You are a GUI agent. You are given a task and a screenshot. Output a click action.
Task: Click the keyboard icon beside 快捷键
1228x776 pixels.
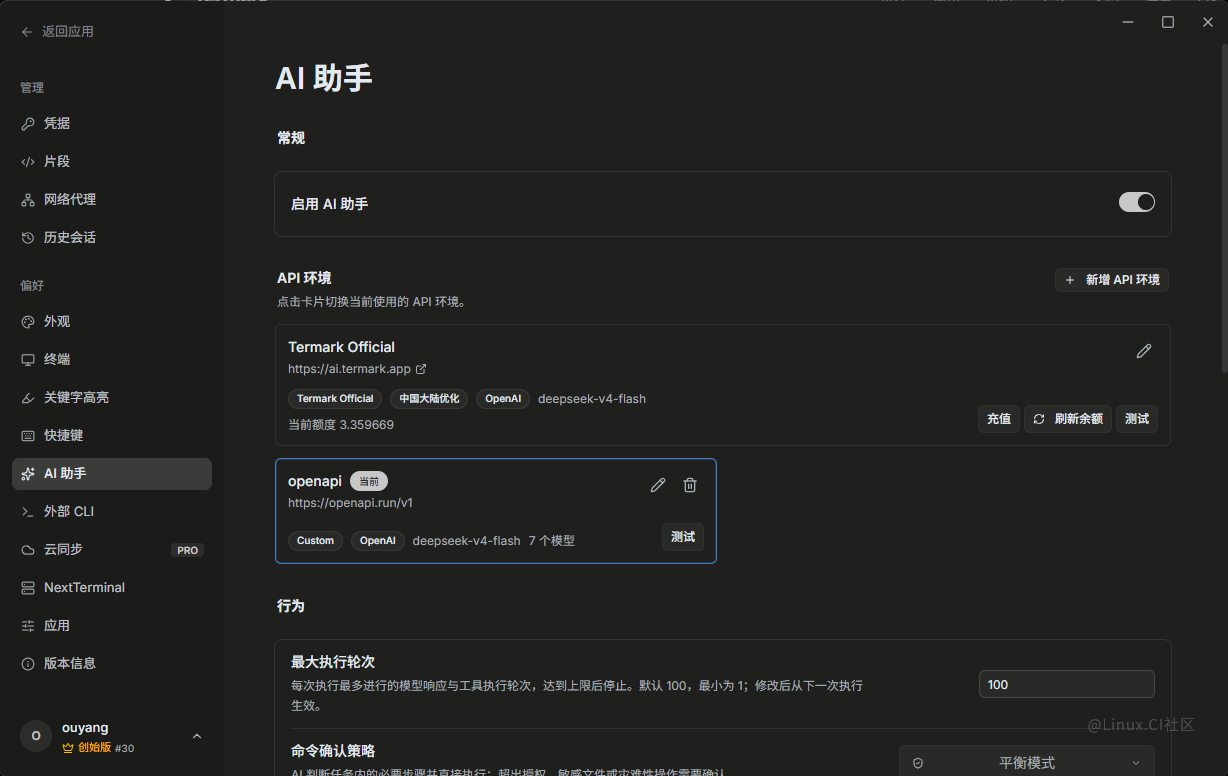pos(28,436)
